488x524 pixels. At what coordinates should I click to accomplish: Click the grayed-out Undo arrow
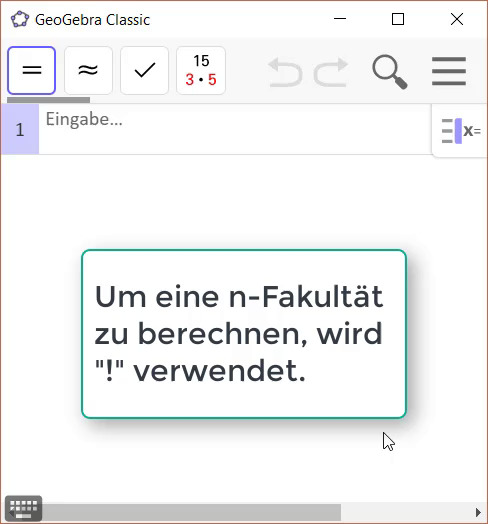(285, 72)
